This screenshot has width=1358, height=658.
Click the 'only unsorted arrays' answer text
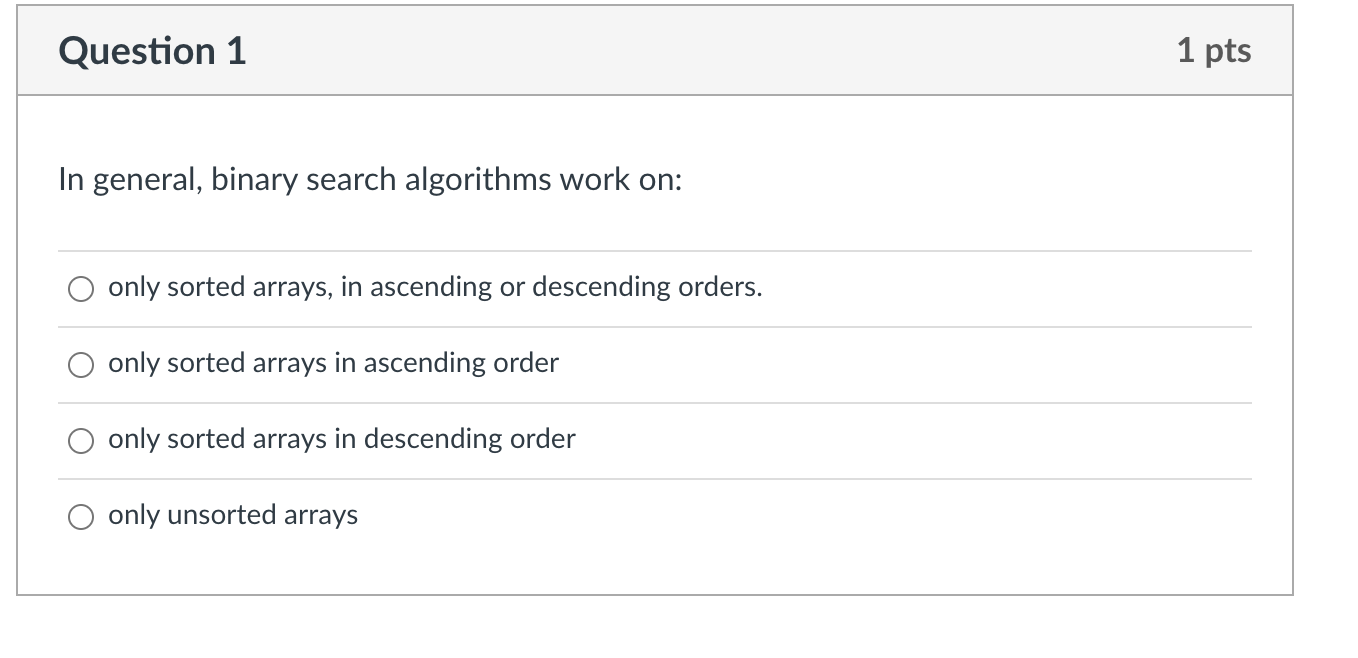[x=233, y=515]
